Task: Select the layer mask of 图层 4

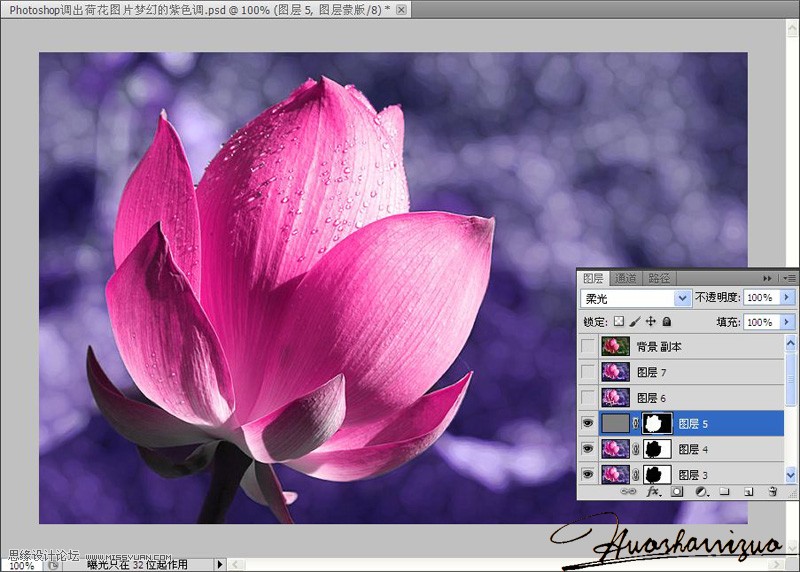Action: point(657,449)
